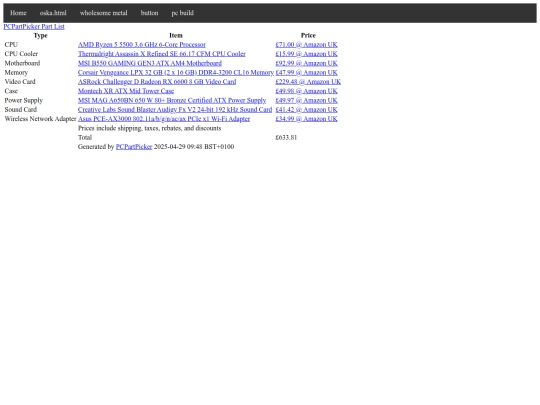Screen dimensions: 540x405
Task: Open AMD Ryzen 5 5500 processor link
Action: [142, 45]
